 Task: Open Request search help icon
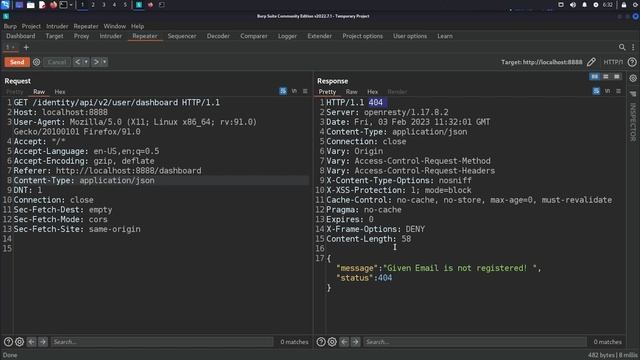[8, 342]
